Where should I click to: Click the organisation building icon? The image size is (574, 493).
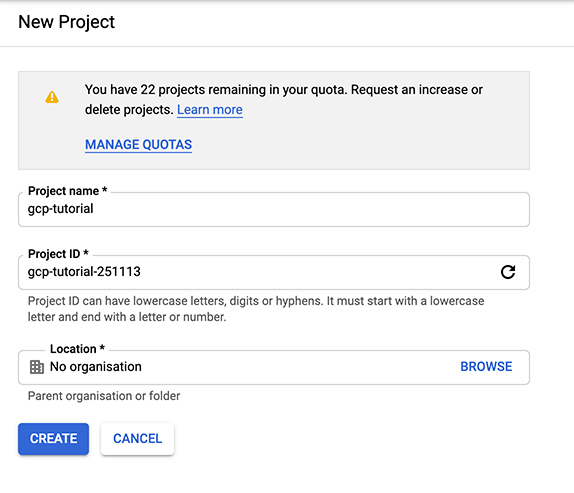(37, 367)
